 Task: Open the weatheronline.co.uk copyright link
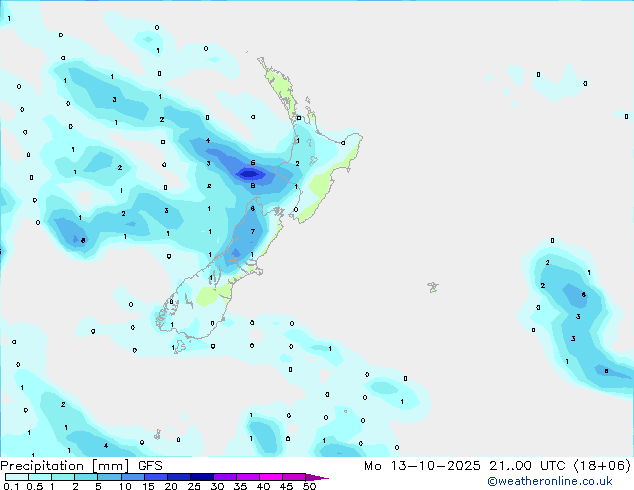coord(550,481)
